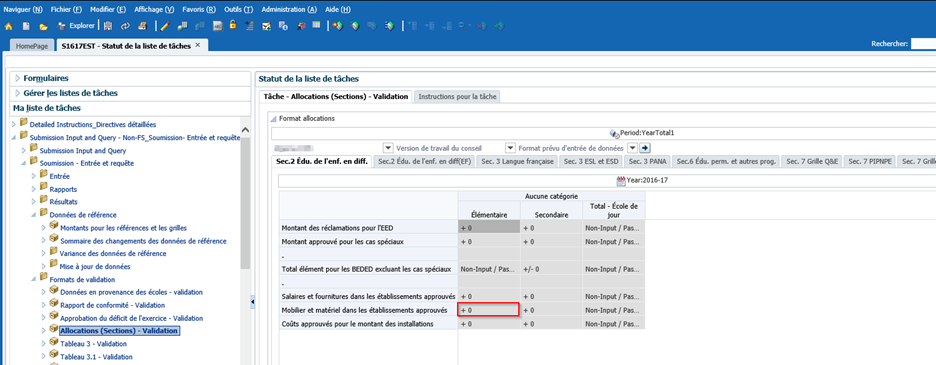Click cube icon beside Sommaire des changements
This screenshot has height=365, width=936.
(x=54, y=239)
